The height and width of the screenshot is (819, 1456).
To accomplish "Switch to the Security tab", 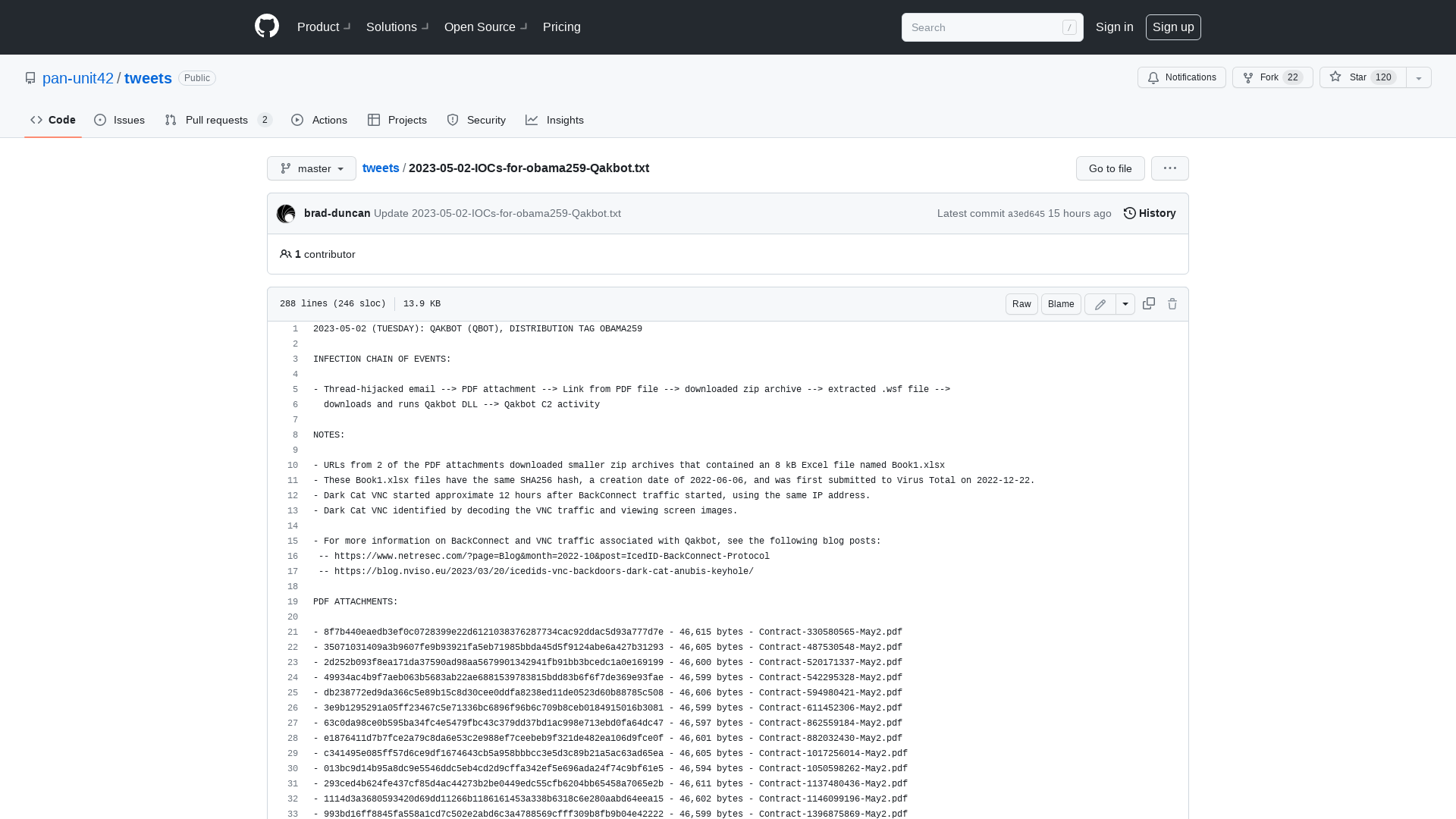I will tap(476, 120).
